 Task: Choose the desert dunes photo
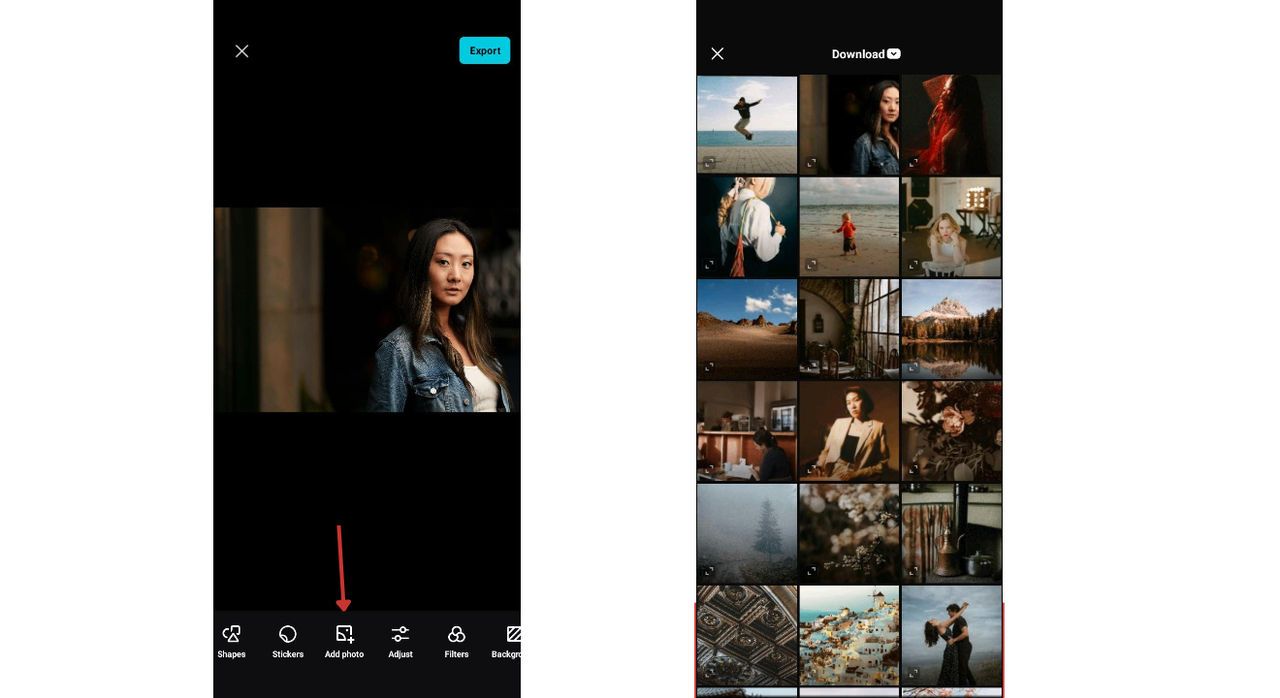pos(747,329)
